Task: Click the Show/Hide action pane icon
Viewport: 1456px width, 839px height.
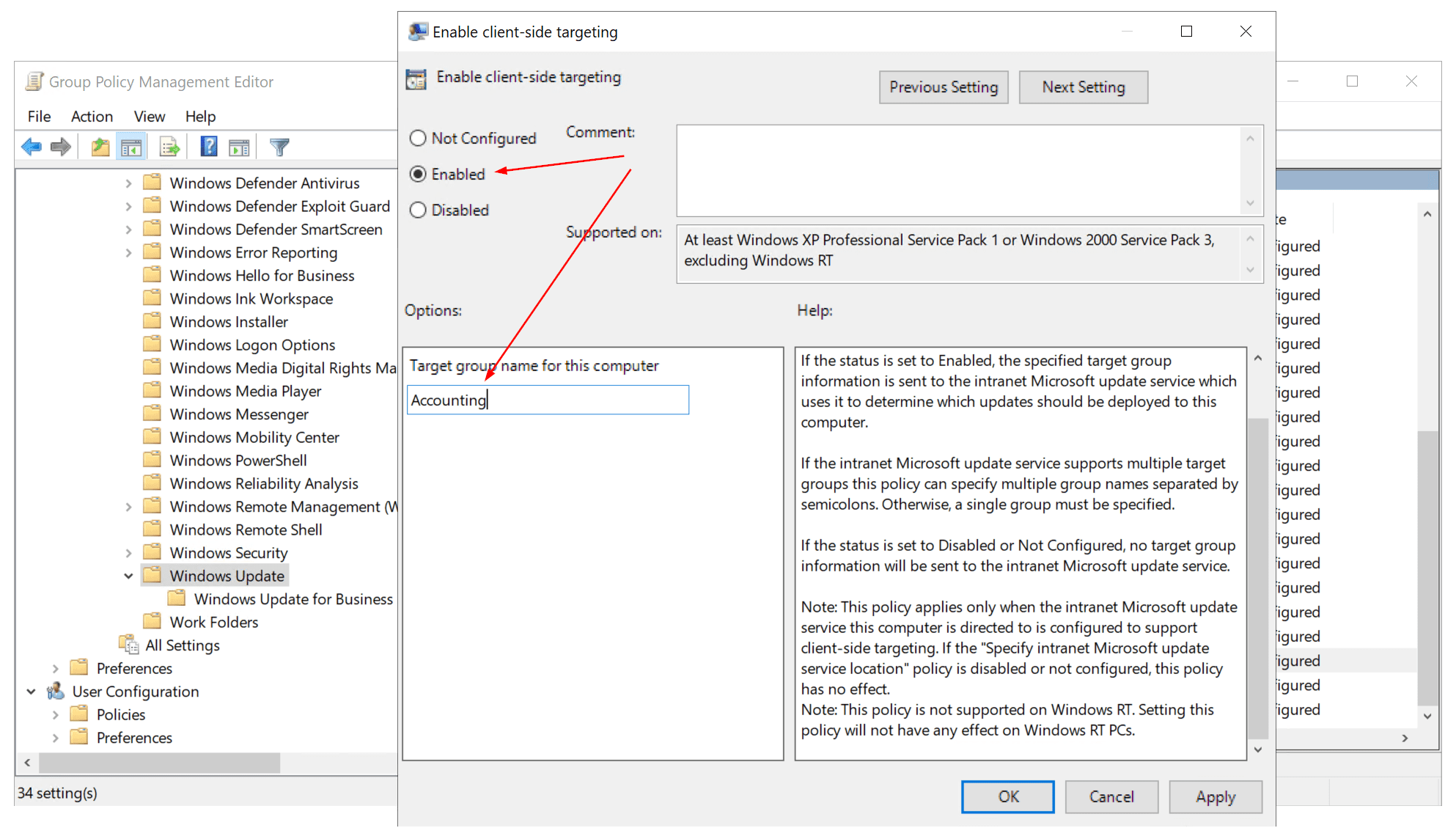Action: click(x=239, y=147)
